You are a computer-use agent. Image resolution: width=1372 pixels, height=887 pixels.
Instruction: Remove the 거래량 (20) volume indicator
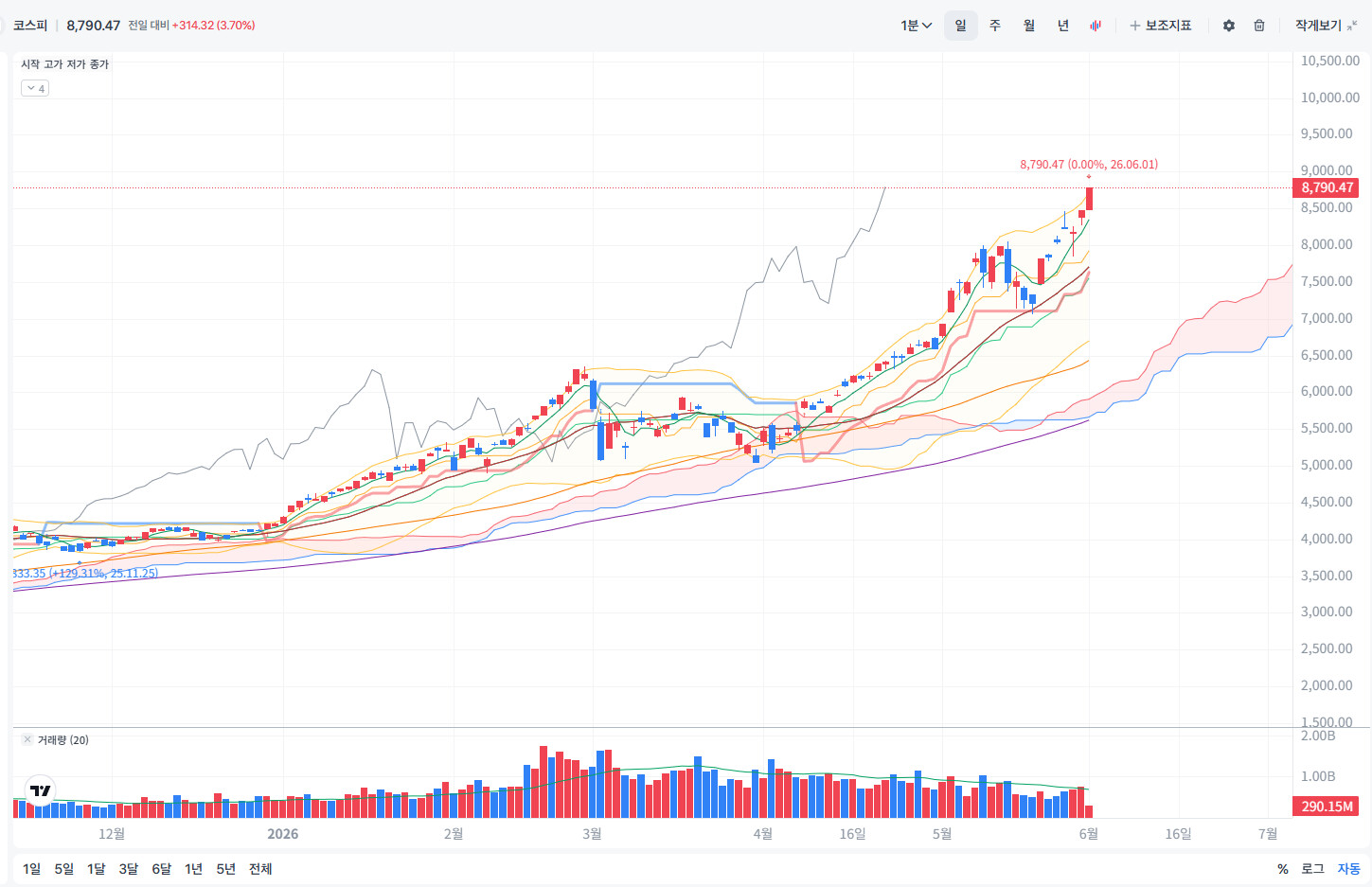coord(27,740)
